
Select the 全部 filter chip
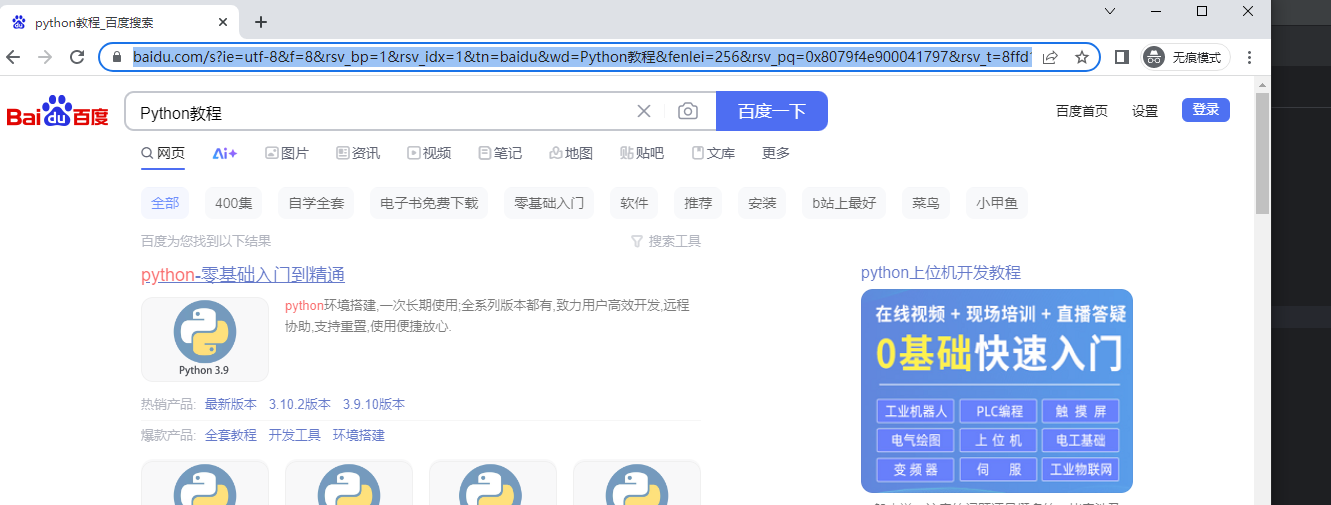[x=165, y=203]
